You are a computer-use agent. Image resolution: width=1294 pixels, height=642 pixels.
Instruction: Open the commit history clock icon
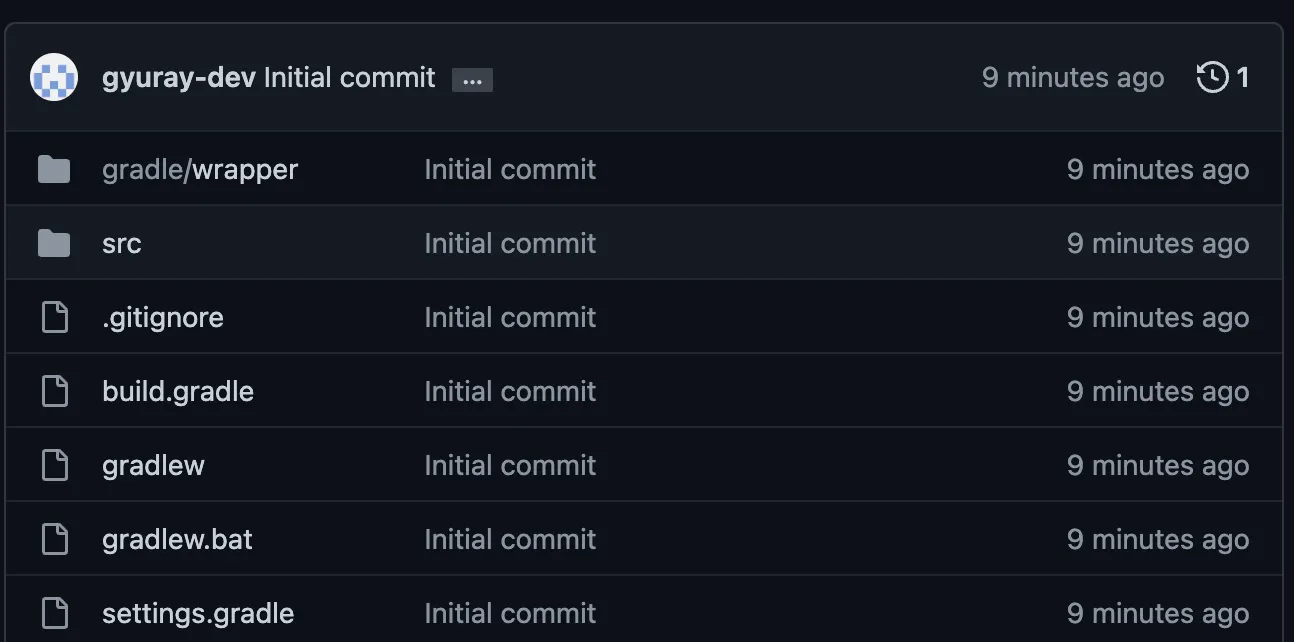click(1212, 77)
